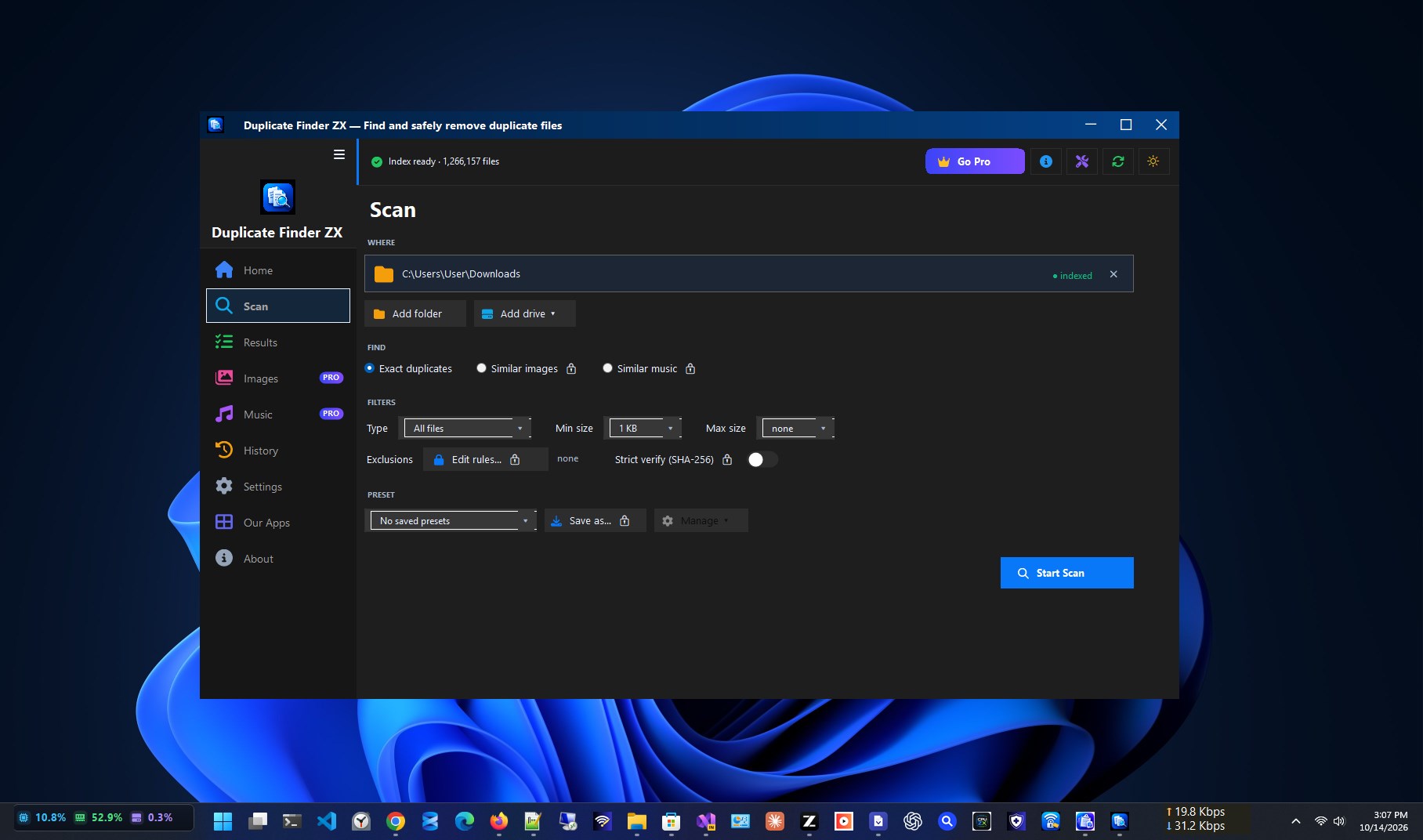This screenshot has height=840, width=1423.
Task: Click the Go Pro button
Action: [x=975, y=161]
